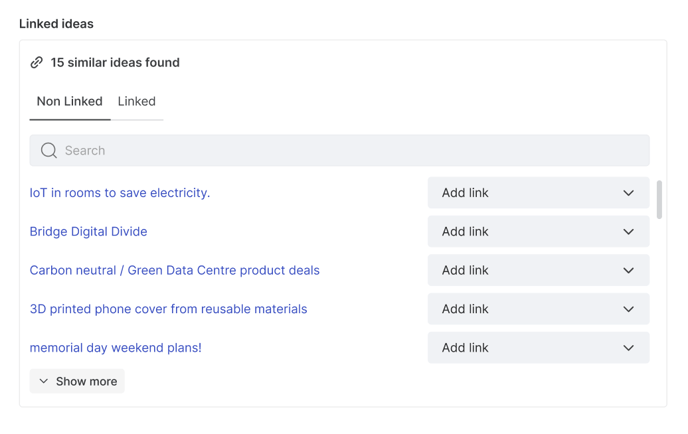
Task: Click chevron icon for 3D printed phone cover
Action: point(628,309)
